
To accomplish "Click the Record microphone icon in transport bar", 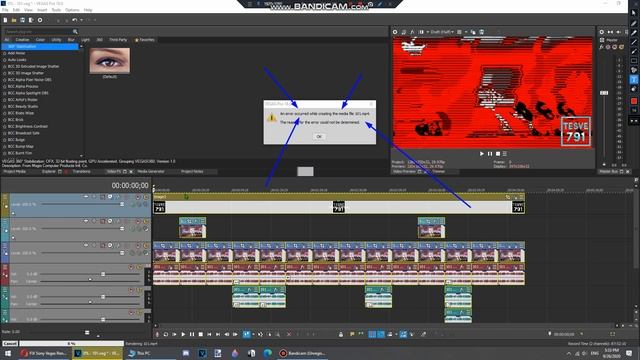I will pos(157,334).
